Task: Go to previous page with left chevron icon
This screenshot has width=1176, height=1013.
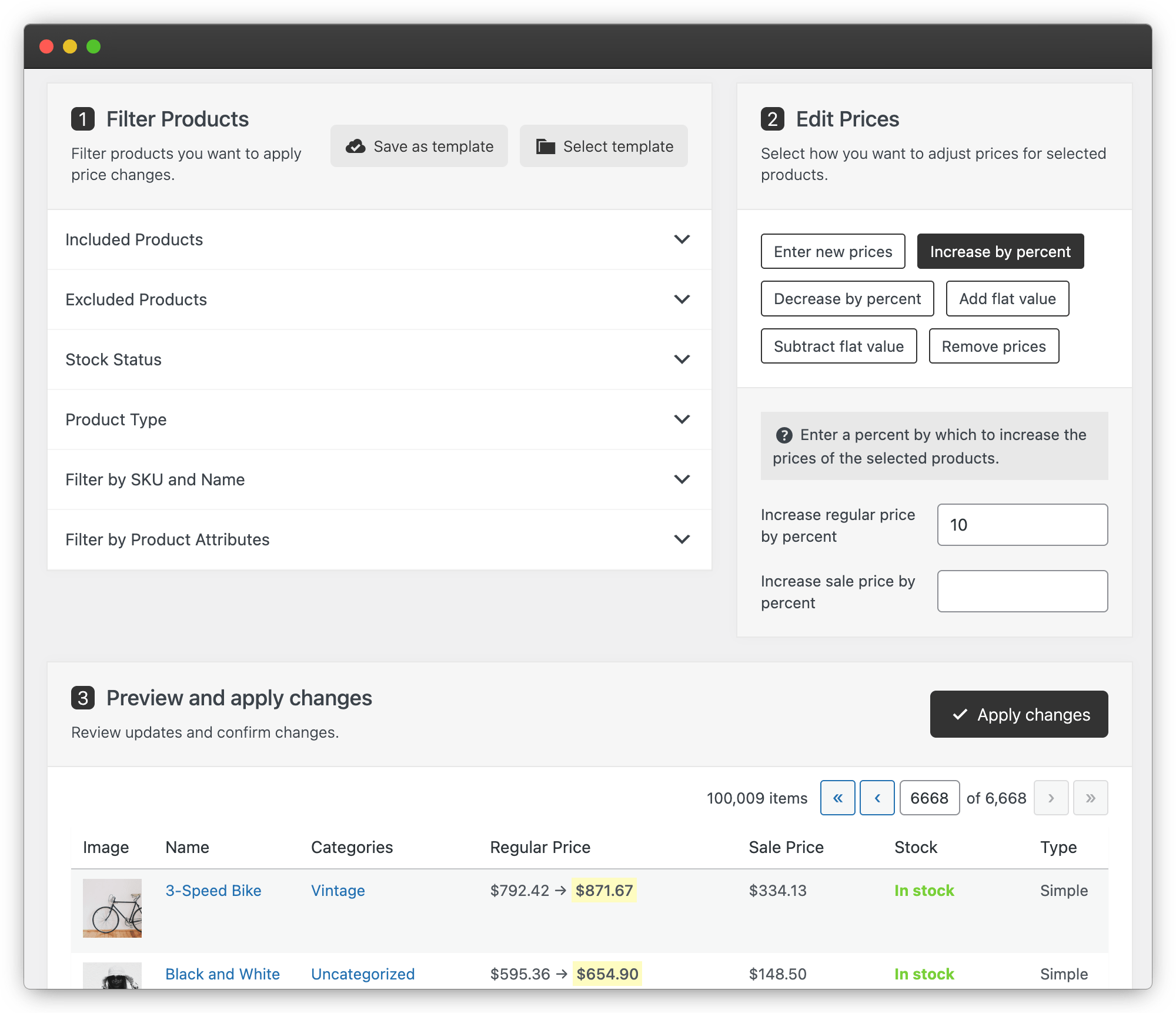Action: 877,798
